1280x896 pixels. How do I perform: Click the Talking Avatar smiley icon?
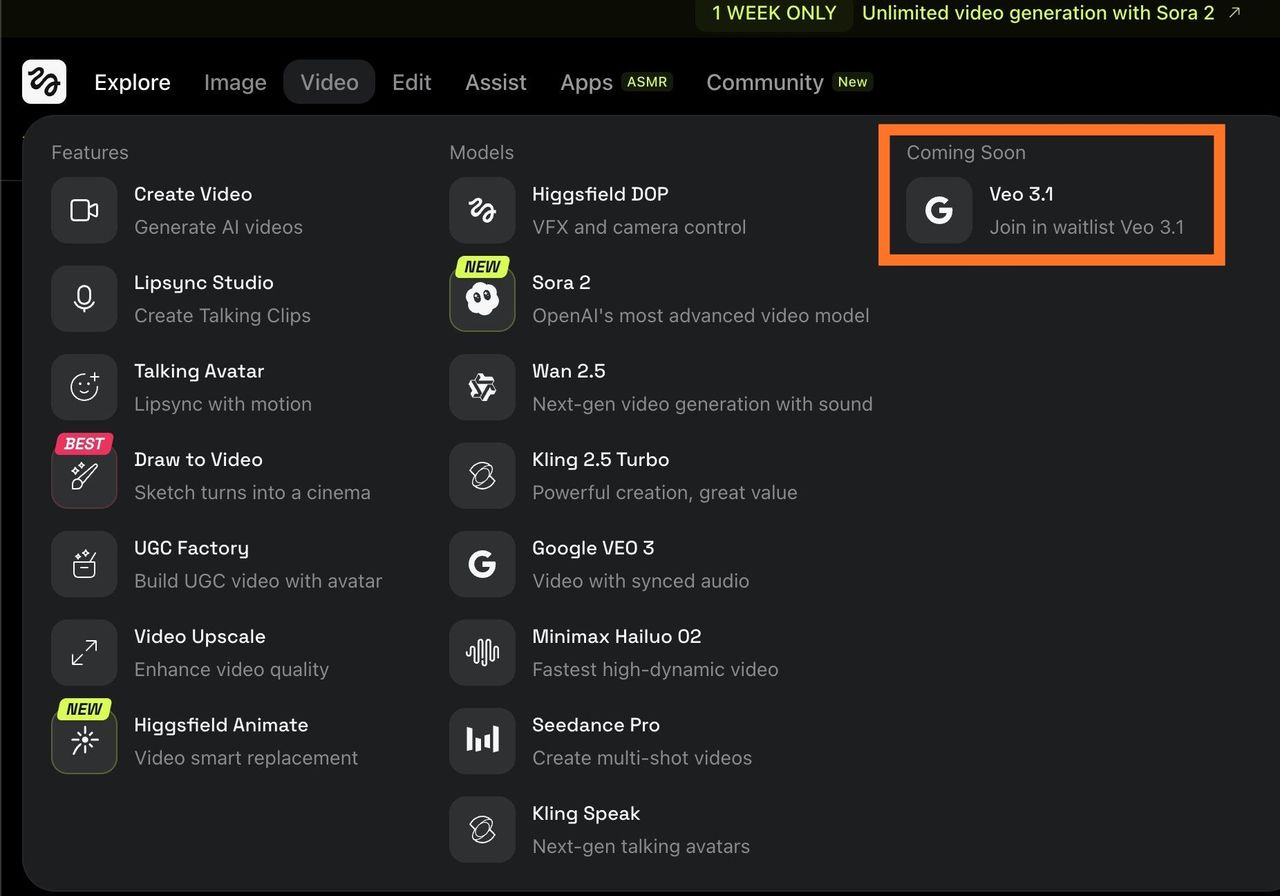tap(84, 387)
